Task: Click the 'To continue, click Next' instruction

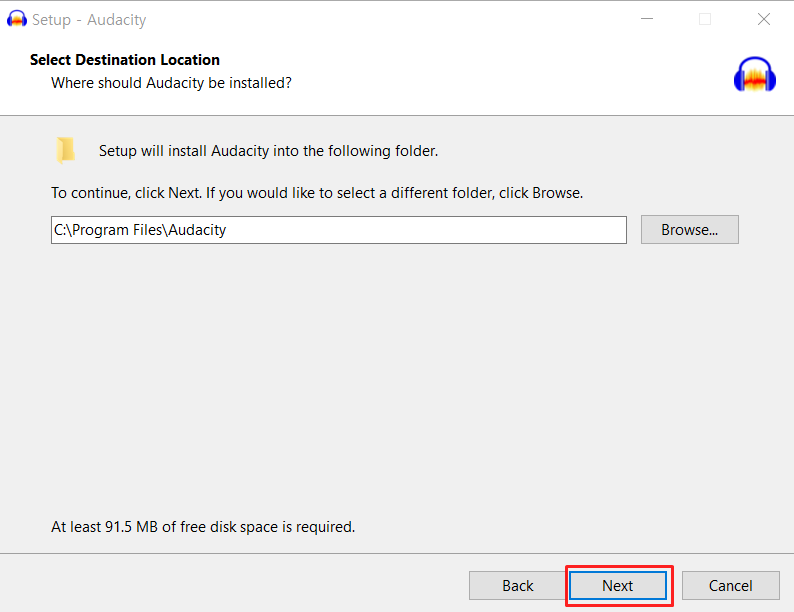Action: click(317, 193)
